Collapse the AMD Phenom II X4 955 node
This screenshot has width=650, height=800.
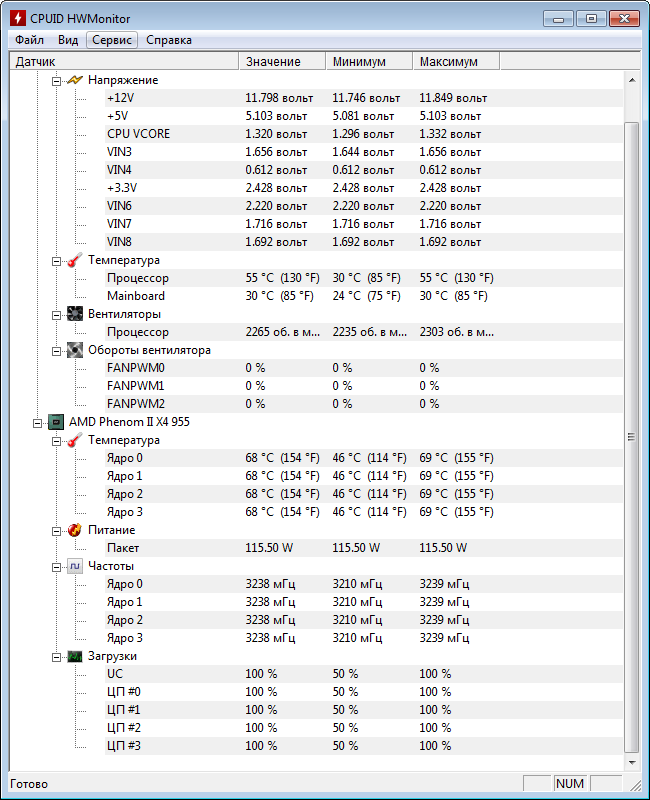[x=37, y=423]
